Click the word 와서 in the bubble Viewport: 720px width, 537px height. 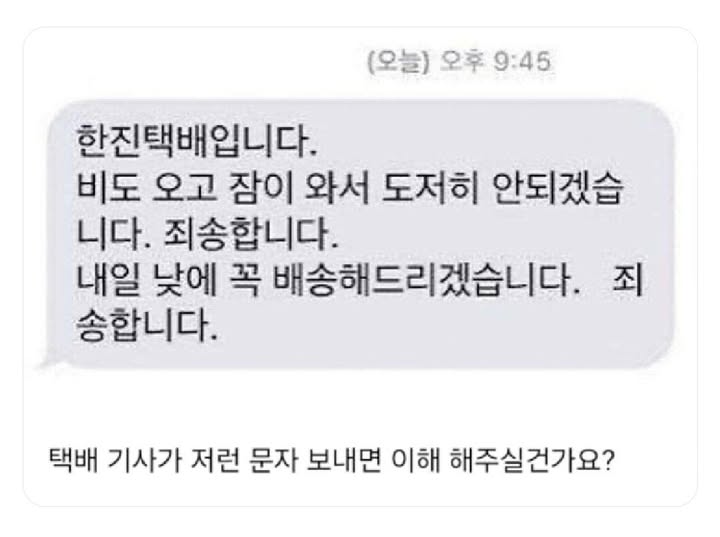tap(337, 187)
